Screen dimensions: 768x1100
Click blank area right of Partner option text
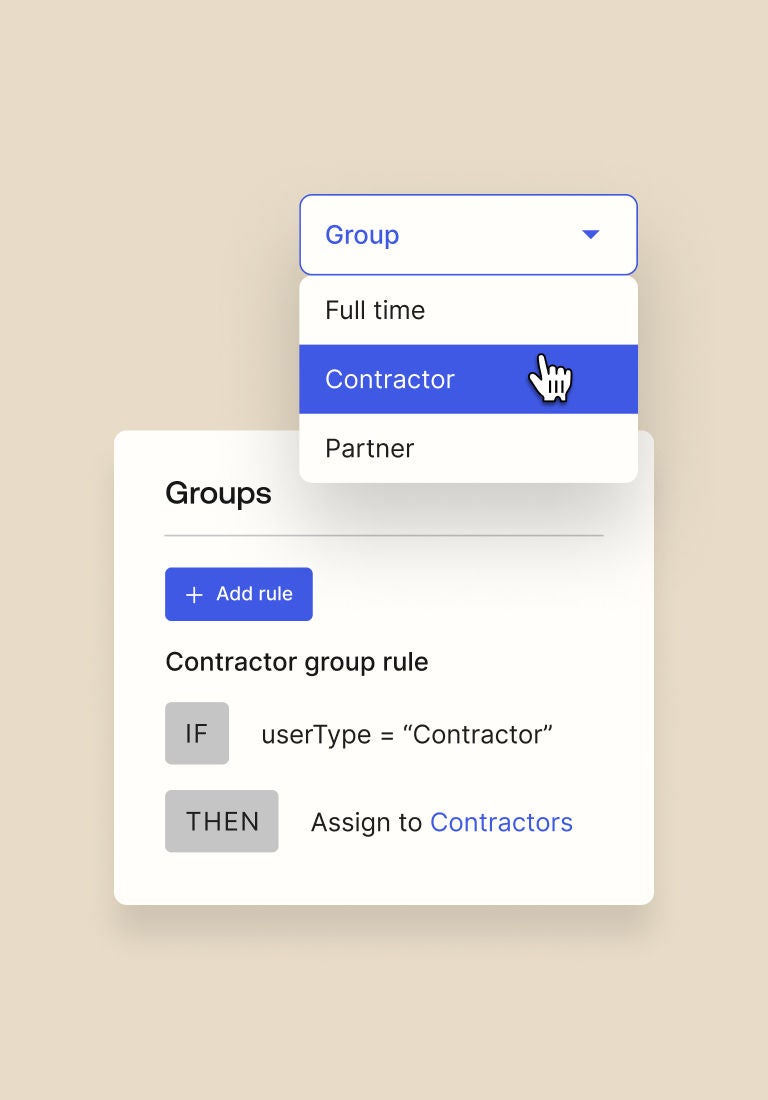530,448
